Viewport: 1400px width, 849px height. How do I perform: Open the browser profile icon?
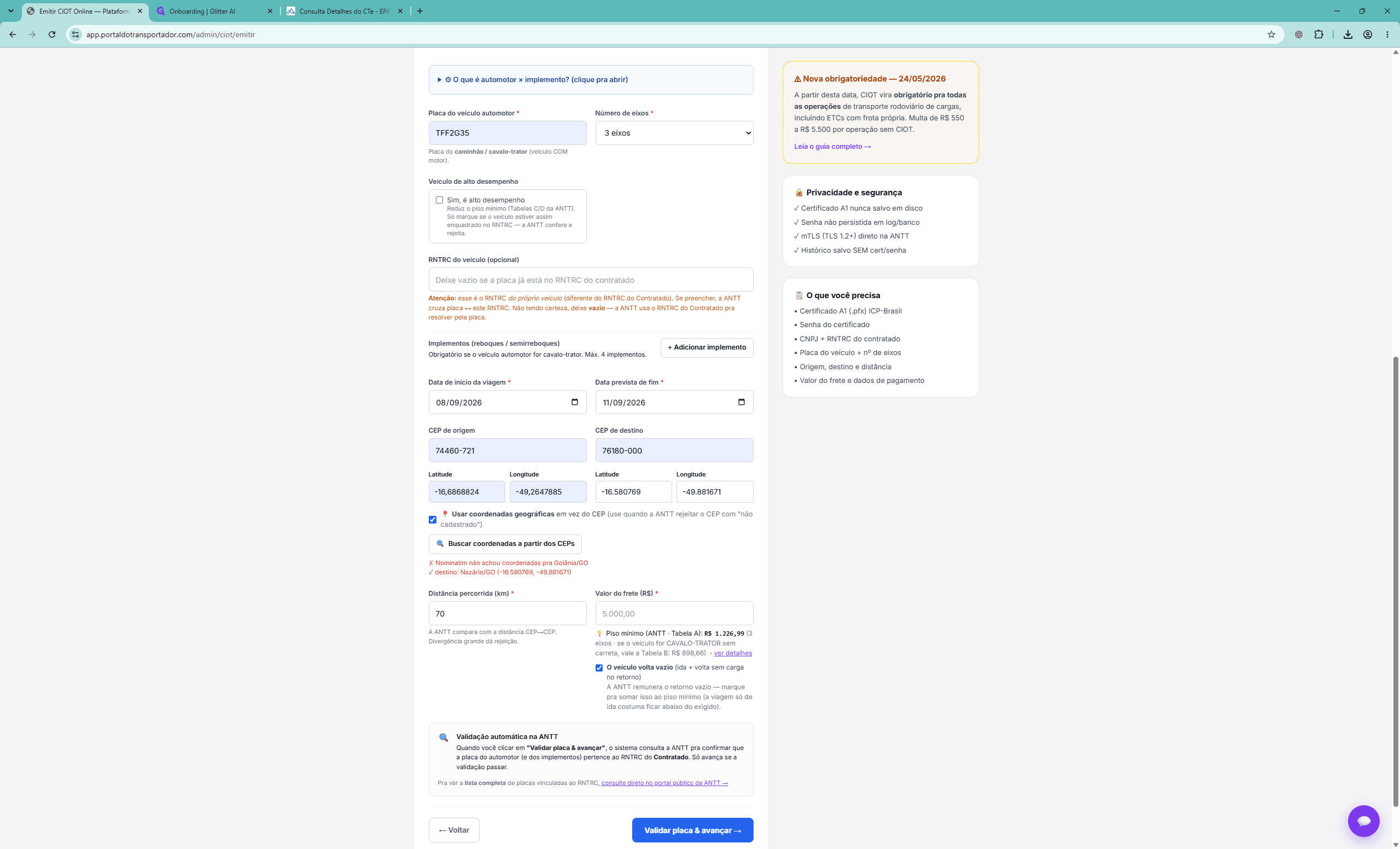[1368, 34]
